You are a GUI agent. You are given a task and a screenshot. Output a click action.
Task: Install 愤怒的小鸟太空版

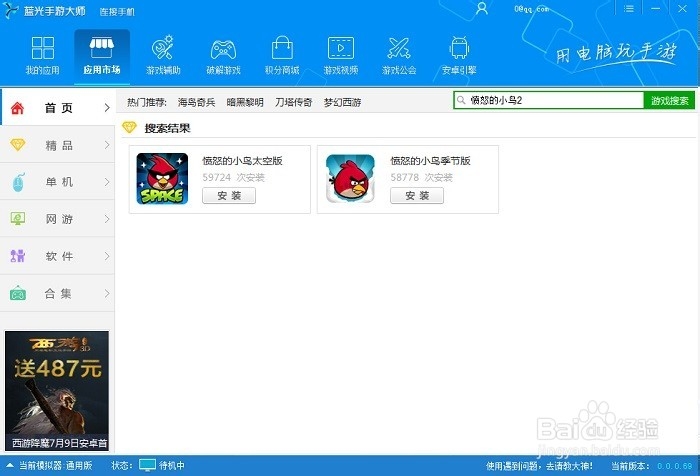(x=229, y=196)
